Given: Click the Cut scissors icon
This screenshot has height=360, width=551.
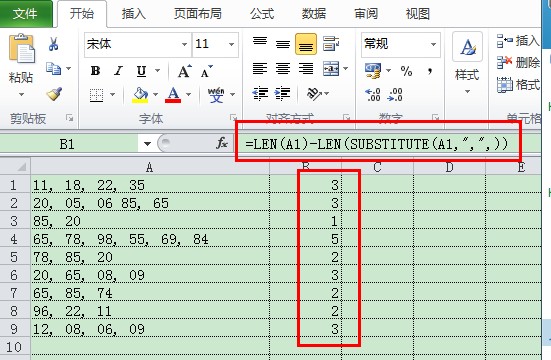Looking at the screenshot, I should coord(53,44).
